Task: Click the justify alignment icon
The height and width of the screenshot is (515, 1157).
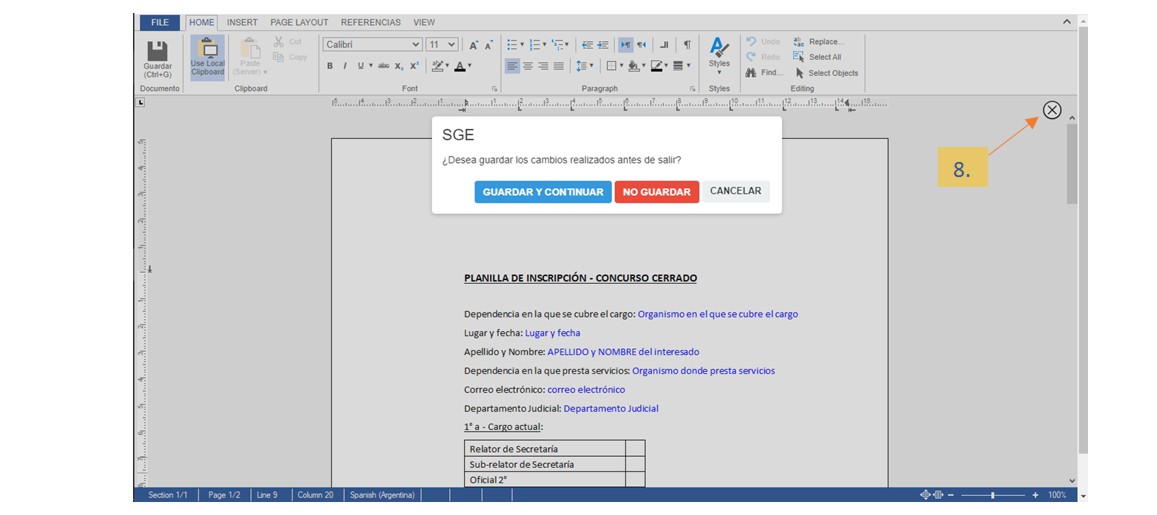Action: coord(559,66)
